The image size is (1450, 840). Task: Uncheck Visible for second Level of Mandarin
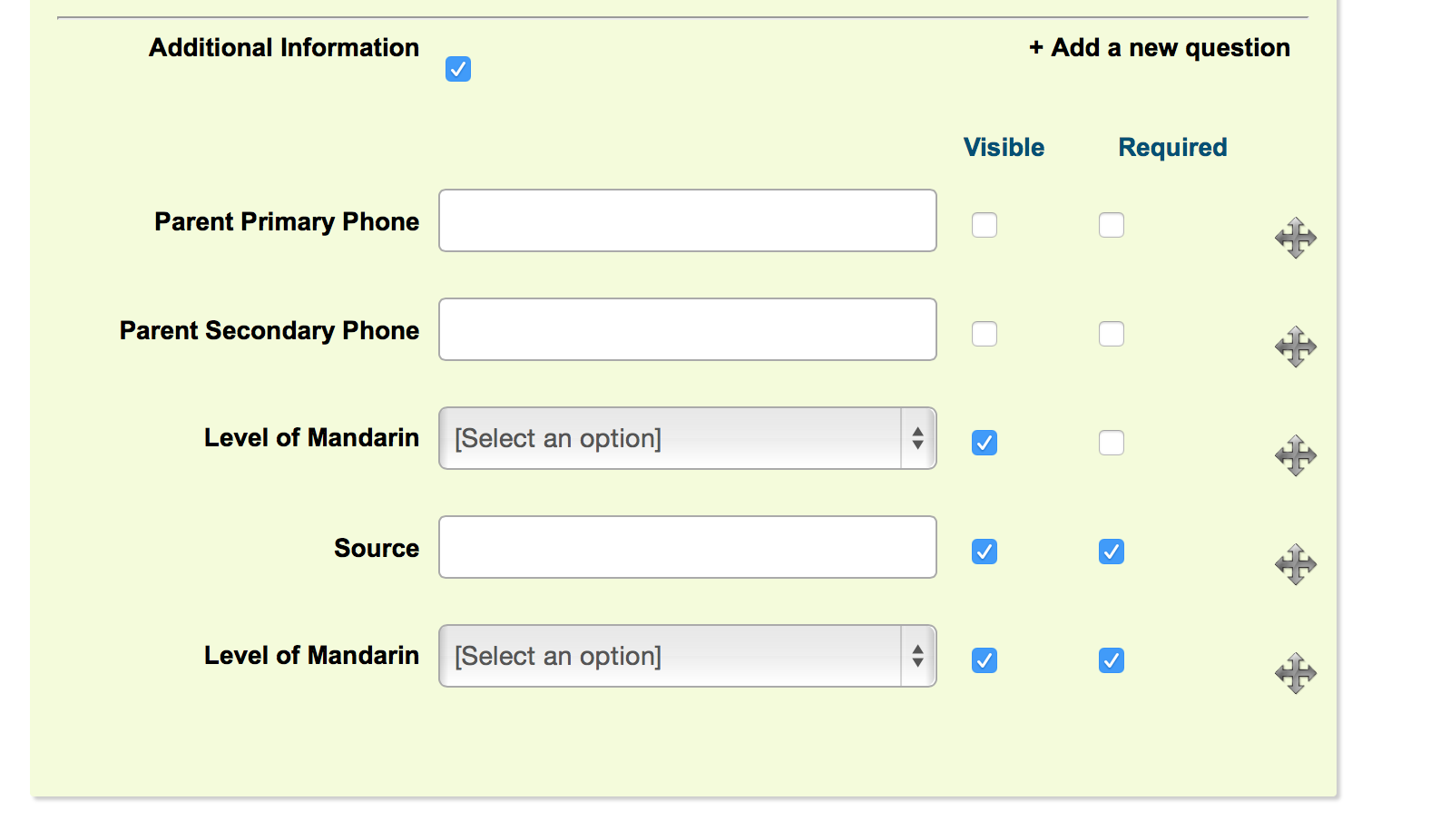point(985,660)
